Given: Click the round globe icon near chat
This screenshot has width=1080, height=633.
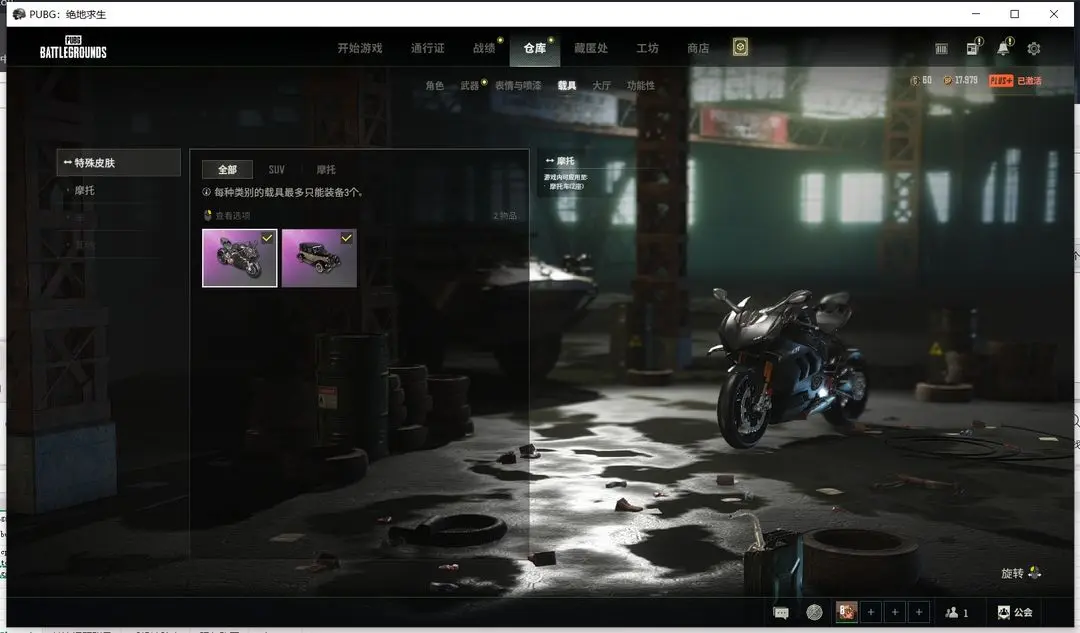Looking at the screenshot, I should (x=814, y=612).
